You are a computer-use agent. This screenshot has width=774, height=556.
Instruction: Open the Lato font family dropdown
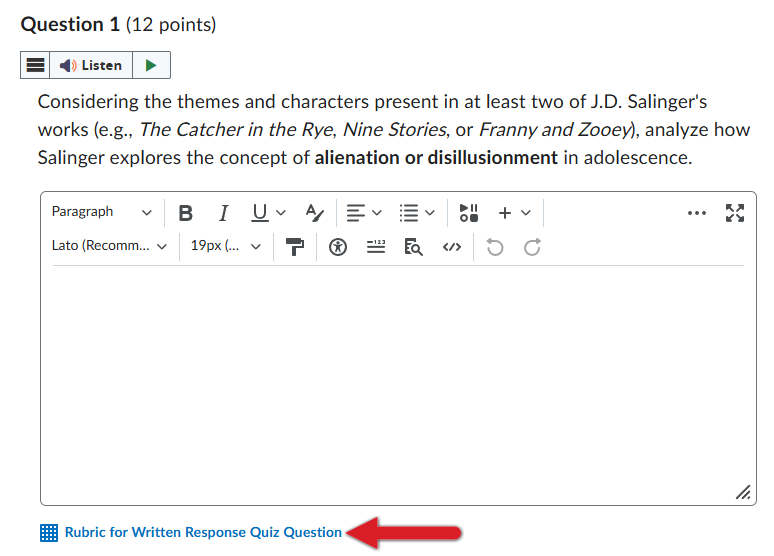click(x=109, y=247)
